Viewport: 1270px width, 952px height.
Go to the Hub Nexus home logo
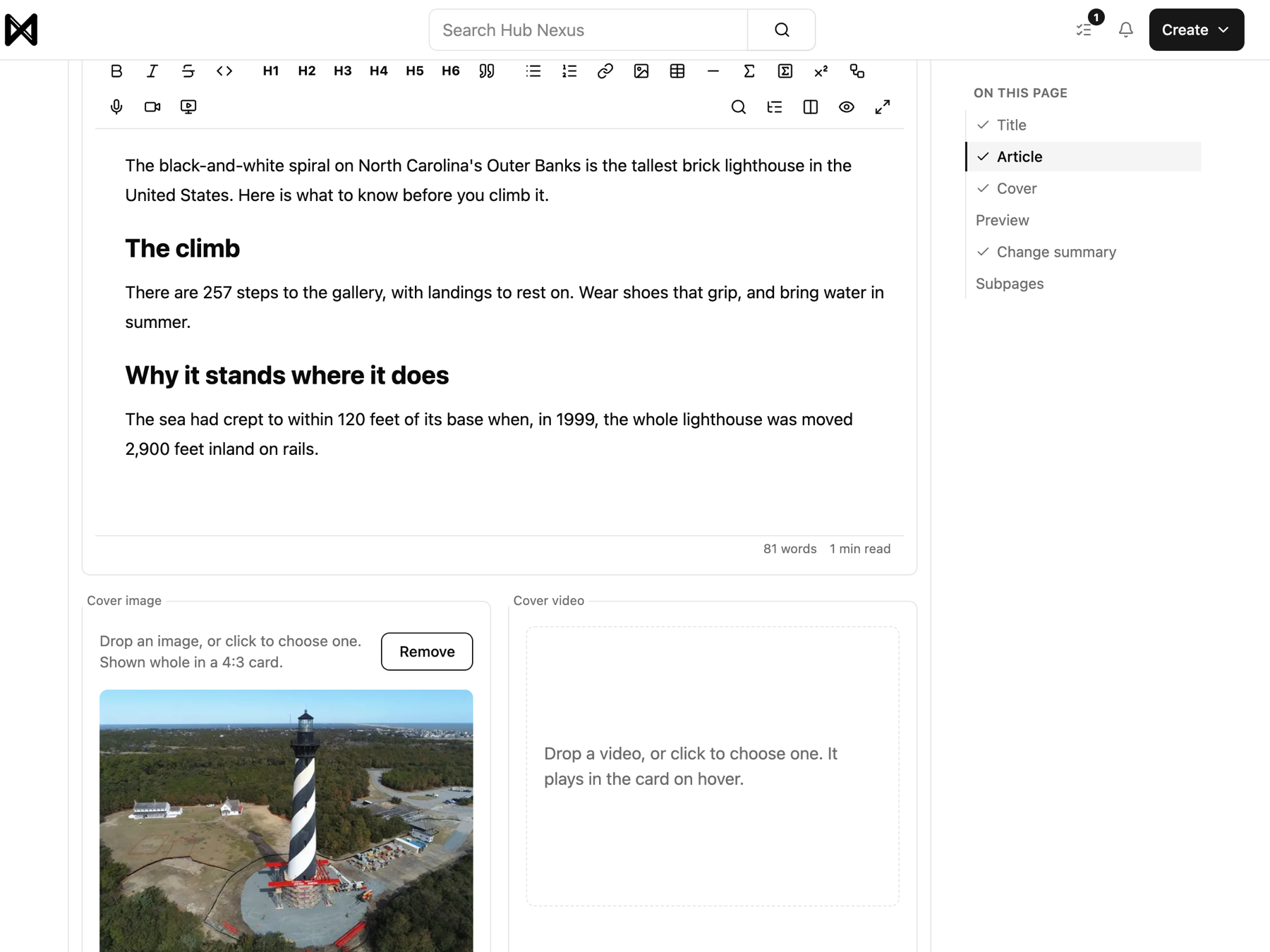tap(21, 30)
